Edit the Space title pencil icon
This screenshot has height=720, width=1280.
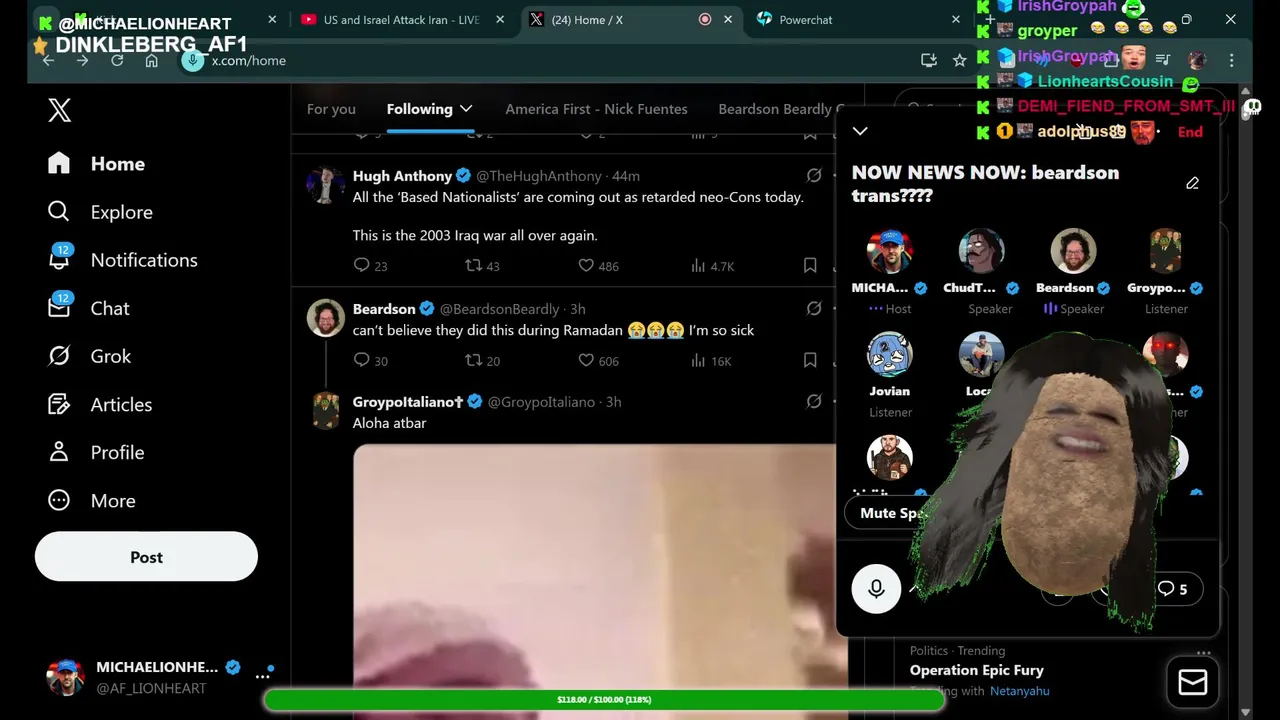[1192, 183]
